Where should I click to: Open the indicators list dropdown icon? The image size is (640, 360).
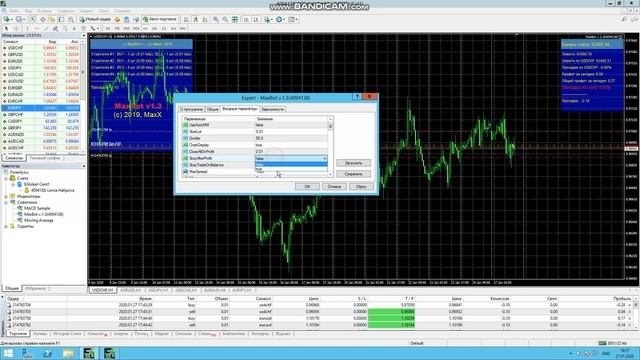[269, 19]
